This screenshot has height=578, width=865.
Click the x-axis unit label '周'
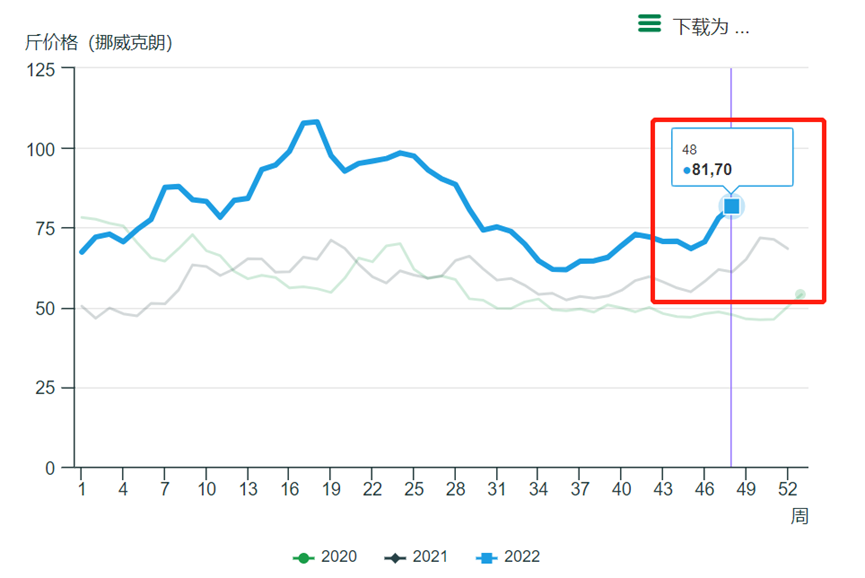click(x=800, y=517)
